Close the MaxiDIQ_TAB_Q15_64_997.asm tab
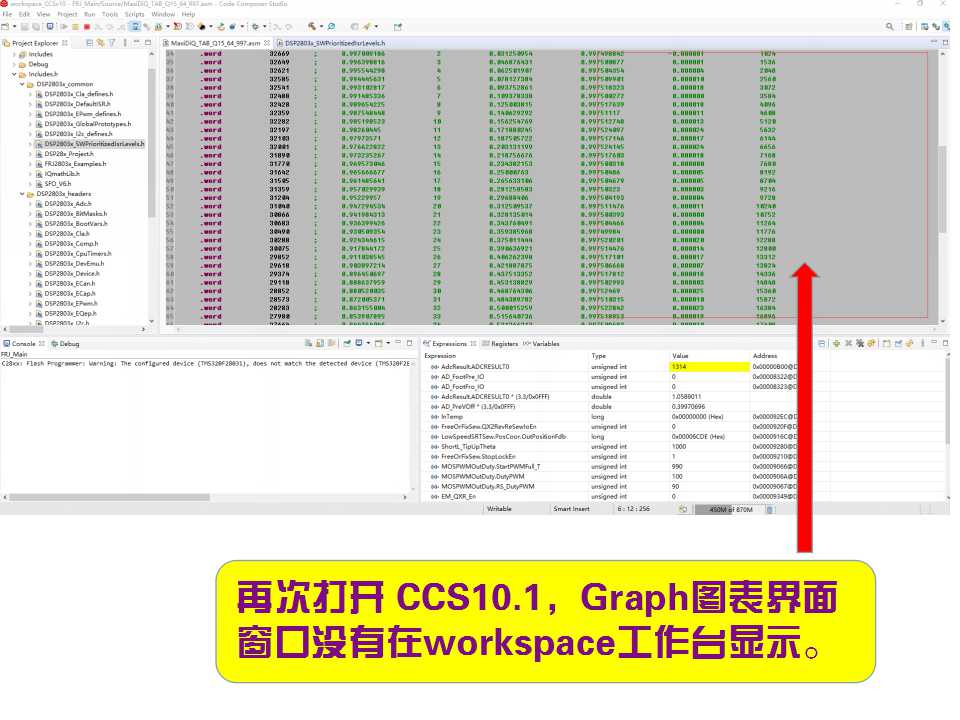Screen dimensions: 960x720 267,43
